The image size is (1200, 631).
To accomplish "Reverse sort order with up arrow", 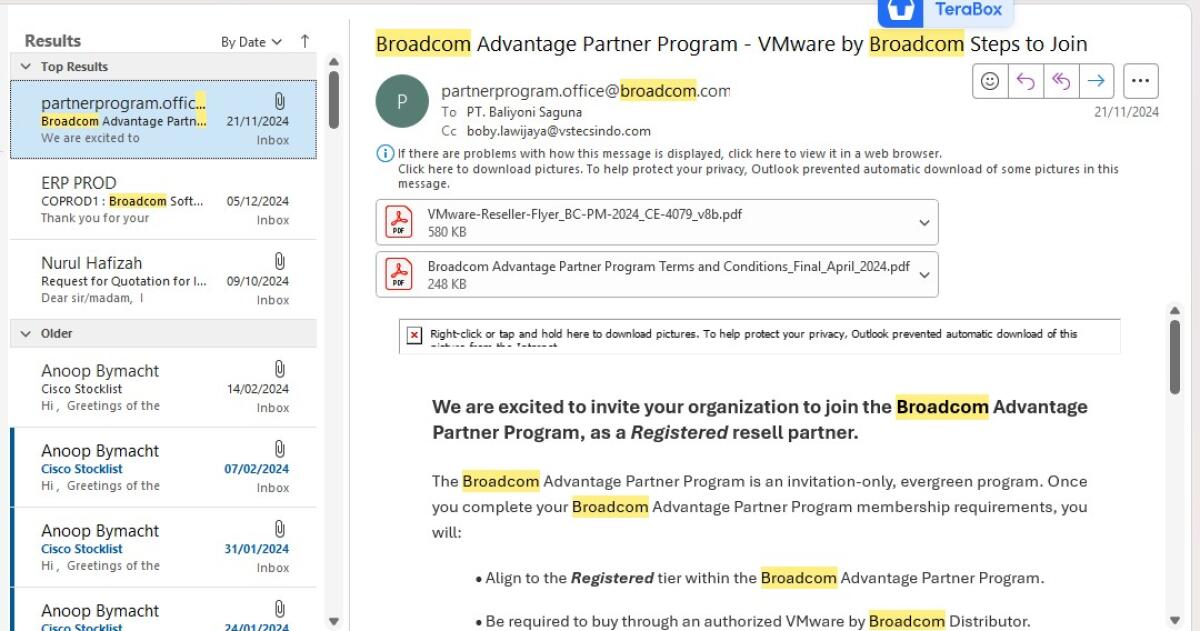I will pos(305,41).
